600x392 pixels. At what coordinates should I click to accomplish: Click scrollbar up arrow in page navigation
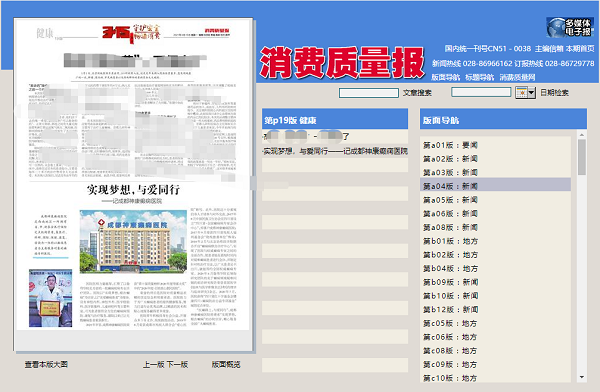[582, 135]
